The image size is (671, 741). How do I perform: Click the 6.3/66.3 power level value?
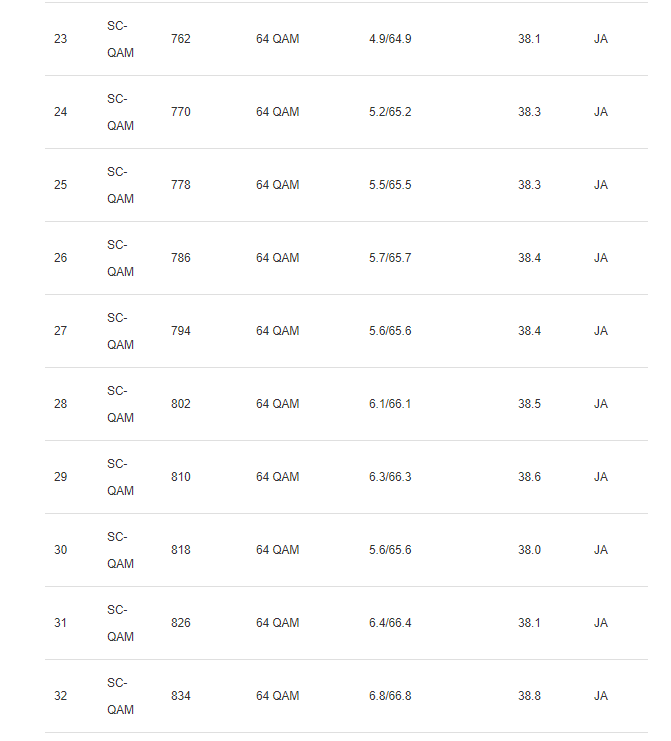click(390, 477)
